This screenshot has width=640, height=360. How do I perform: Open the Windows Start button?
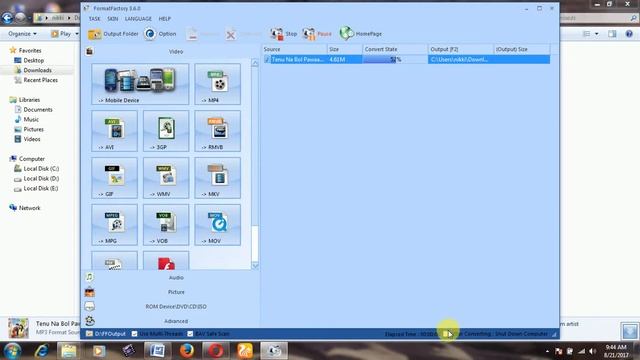tap(12, 351)
